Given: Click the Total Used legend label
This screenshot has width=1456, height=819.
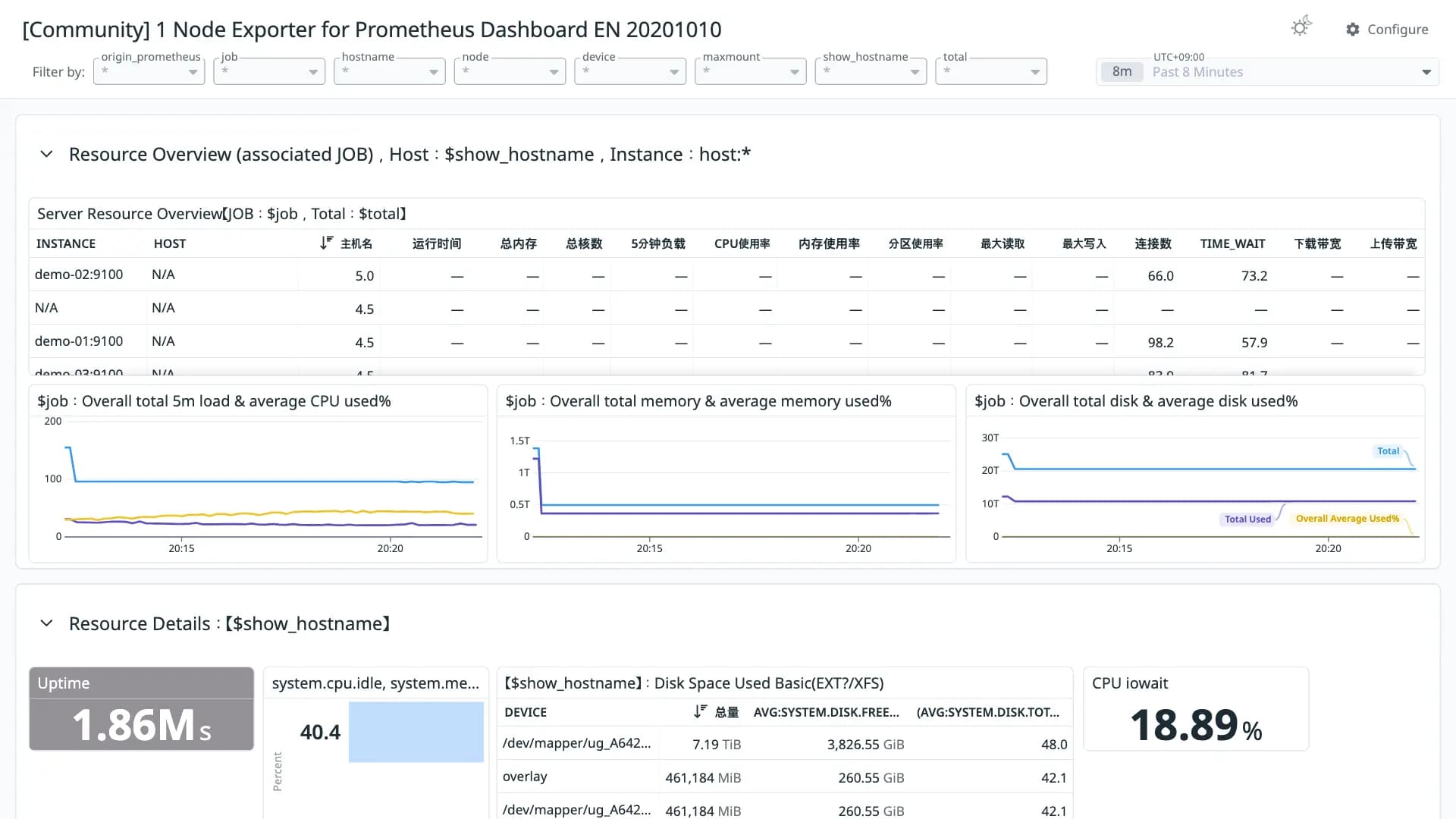Looking at the screenshot, I should 1247,519.
